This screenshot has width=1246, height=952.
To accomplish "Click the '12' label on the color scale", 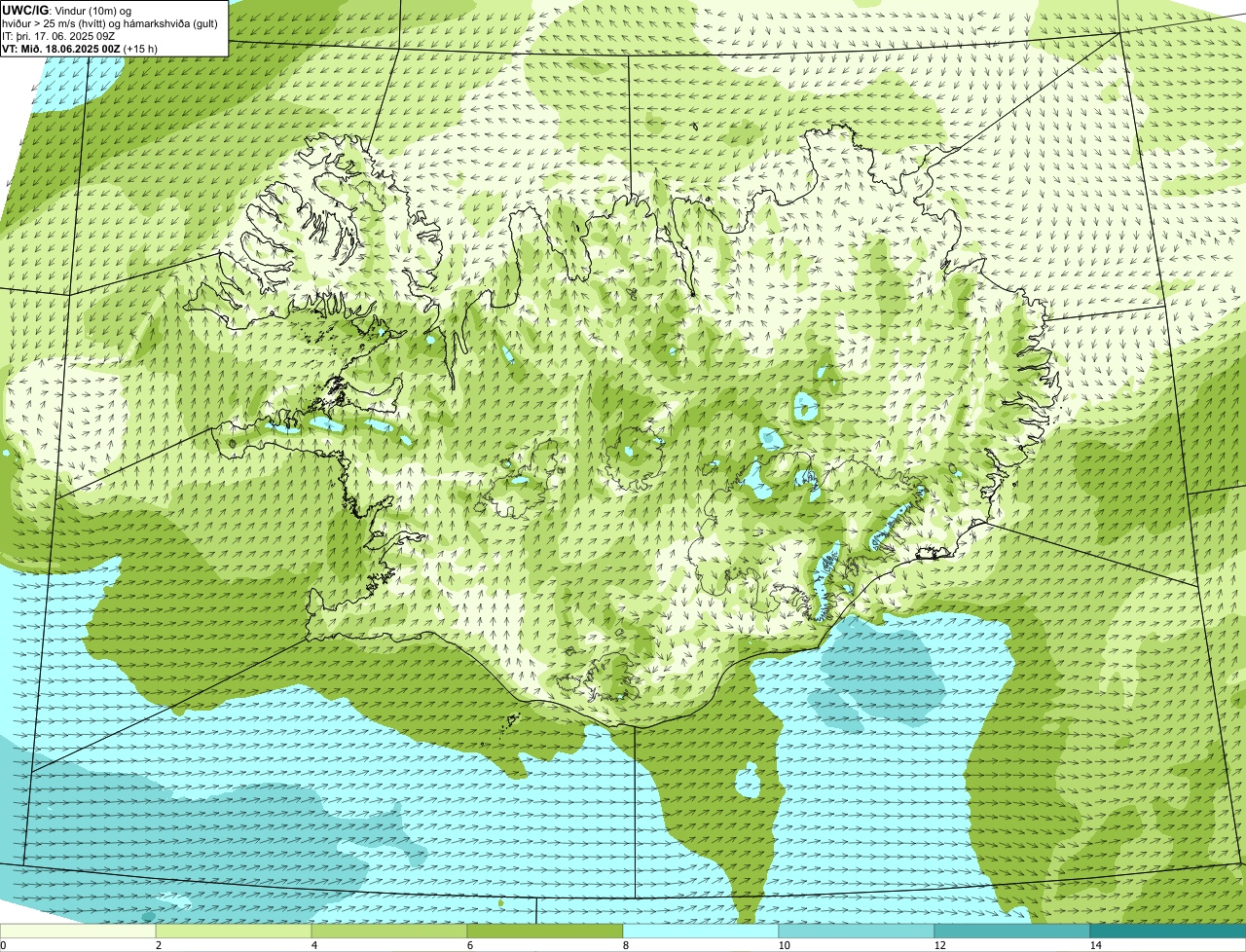I will [x=939, y=945].
